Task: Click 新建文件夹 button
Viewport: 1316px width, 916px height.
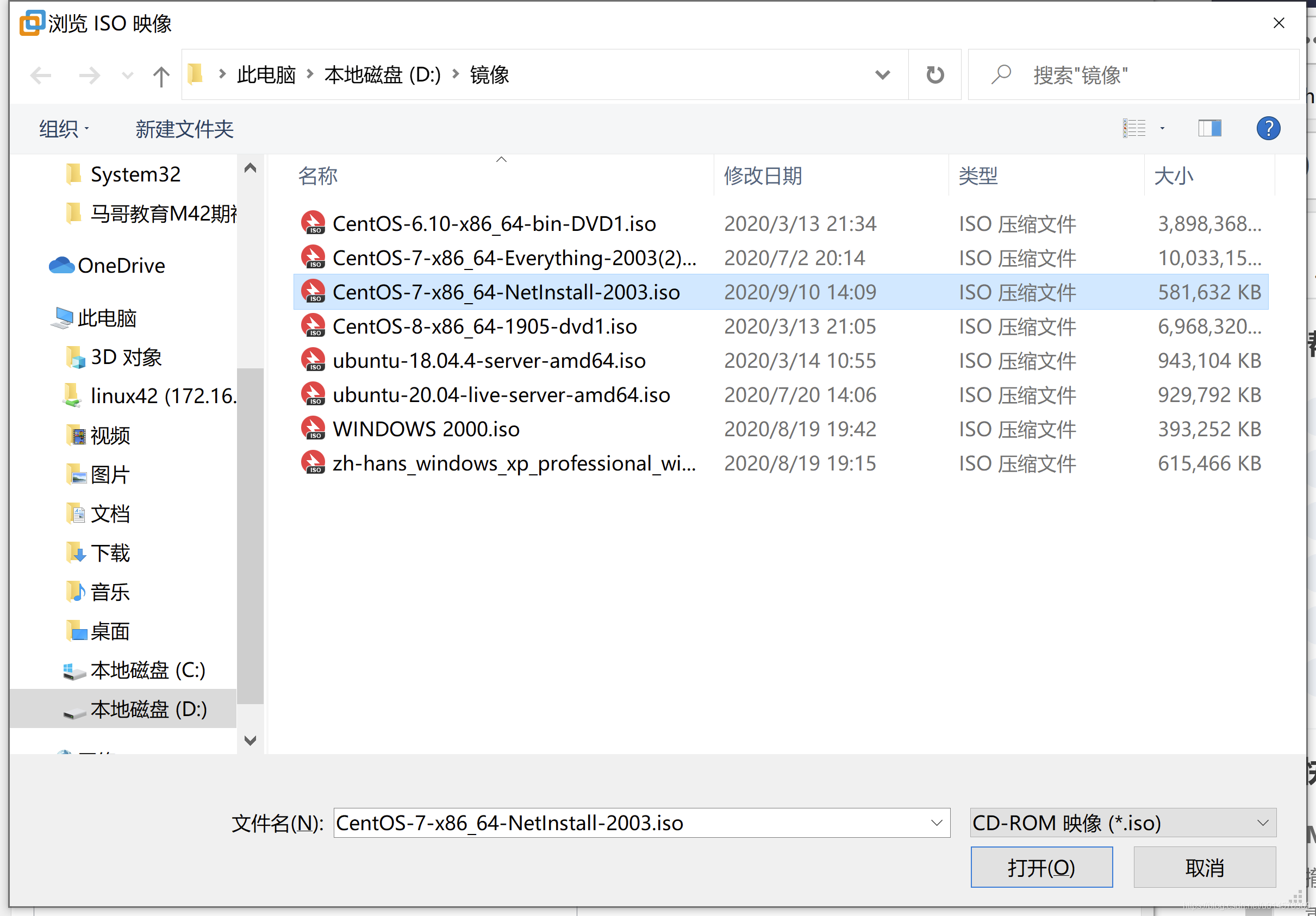Action: pos(185,129)
